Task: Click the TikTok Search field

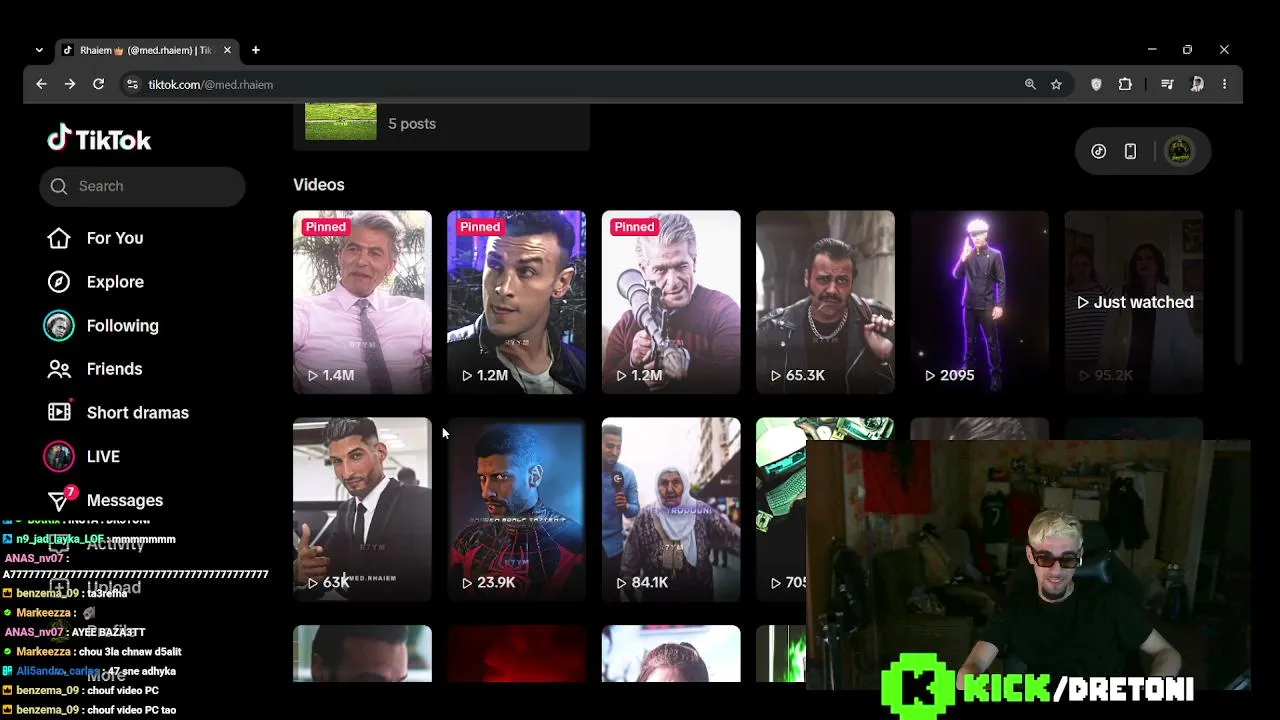Action: pyautogui.click(x=142, y=186)
